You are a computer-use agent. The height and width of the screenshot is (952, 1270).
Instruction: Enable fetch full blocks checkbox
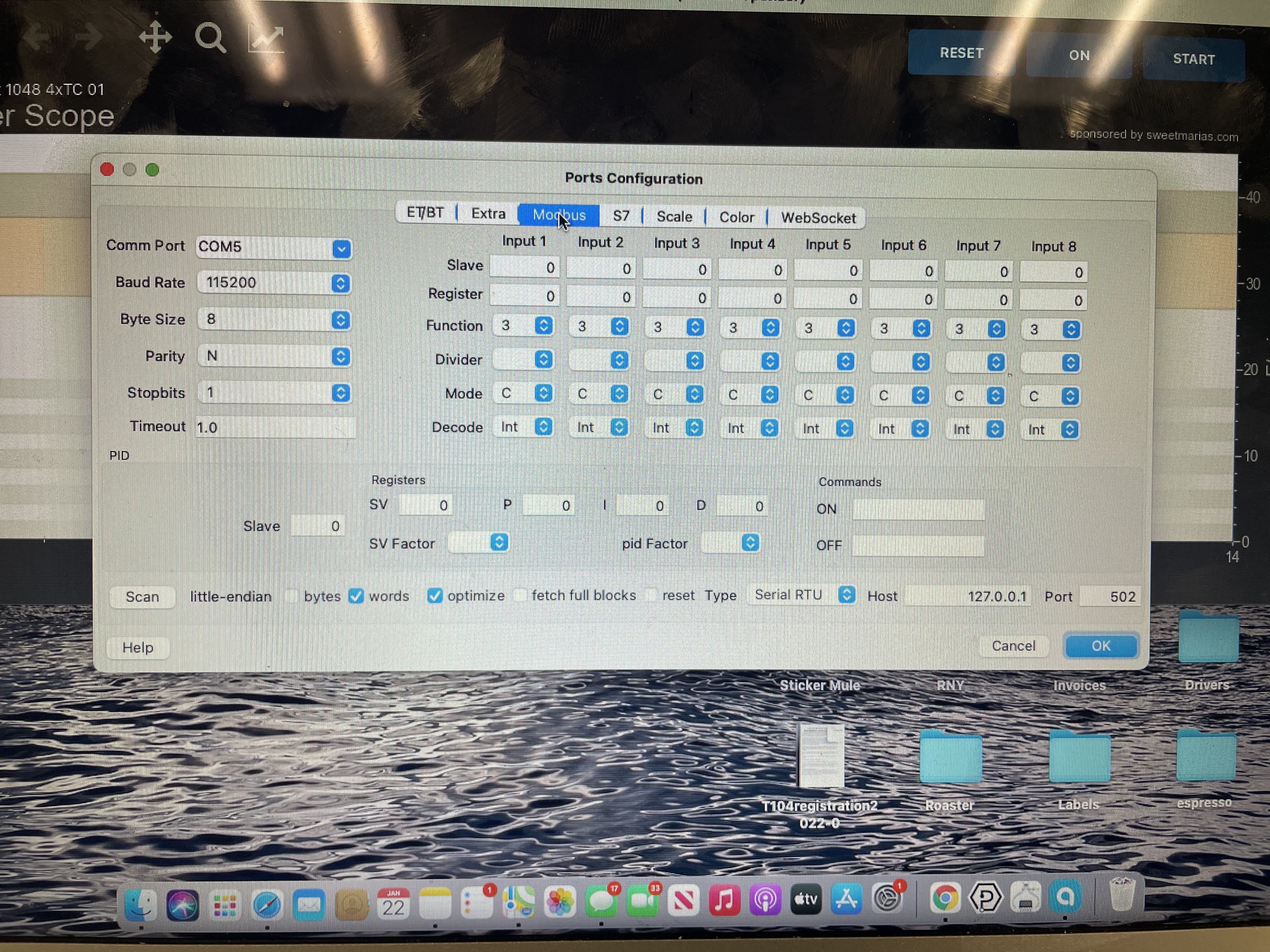520,596
